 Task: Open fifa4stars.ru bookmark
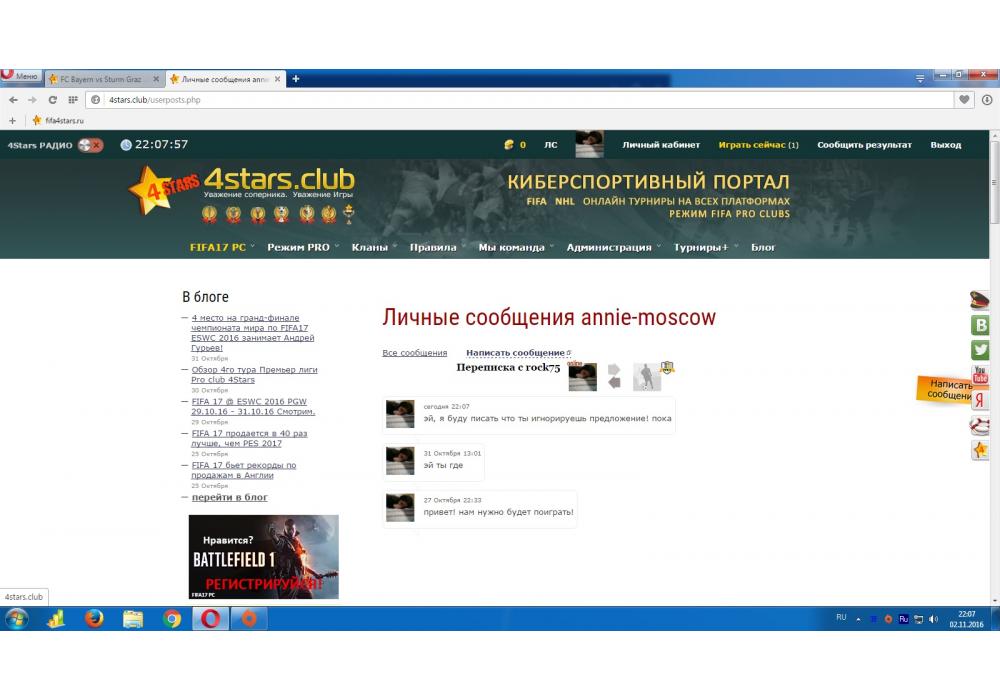pyautogui.click(x=58, y=120)
